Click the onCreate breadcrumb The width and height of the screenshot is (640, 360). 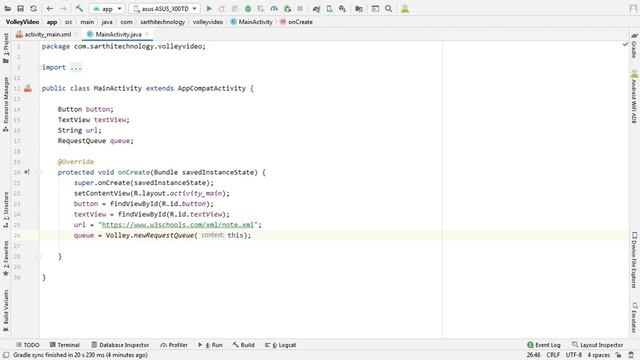pyautogui.click(x=296, y=22)
